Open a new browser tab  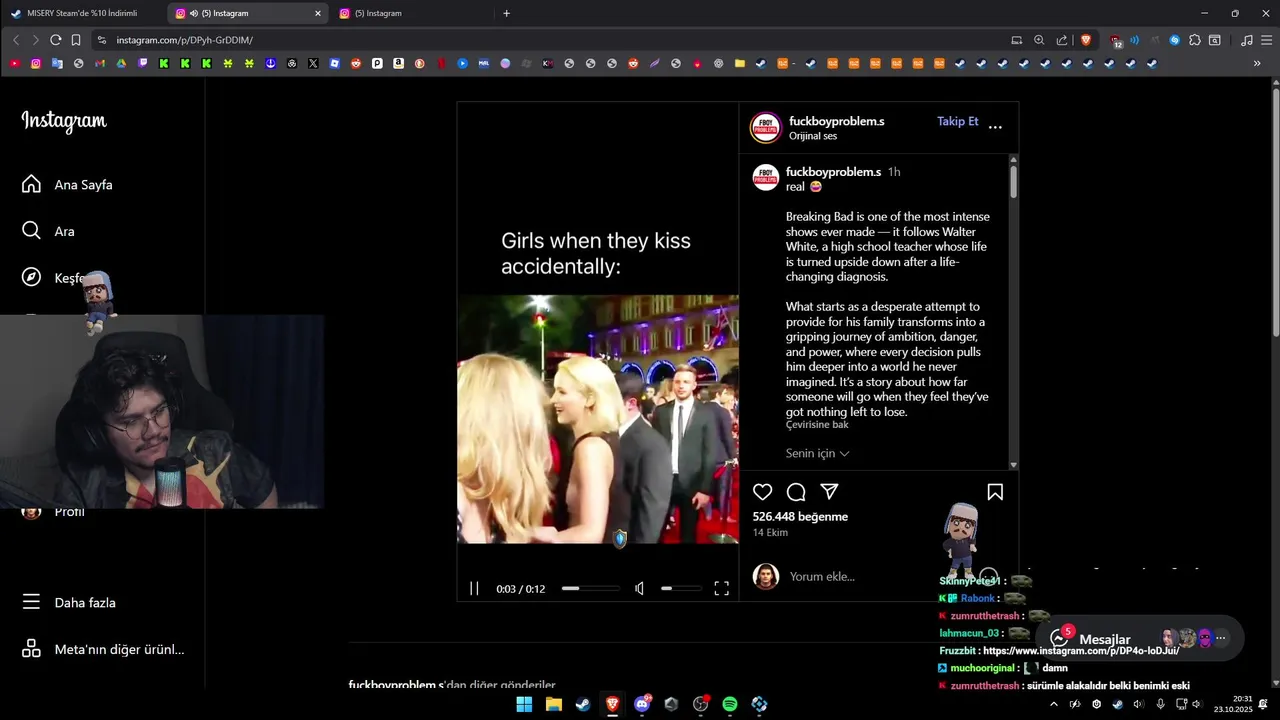[x=506, y=13]
